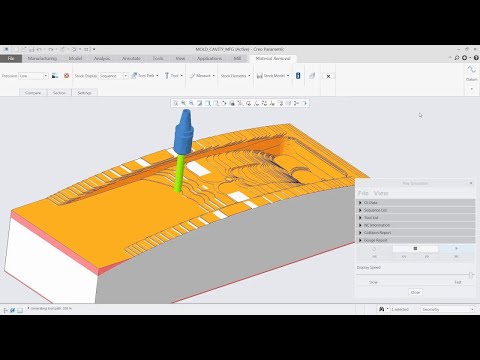Click the Stop button in Play Simulation panel

(x=415, y=248)
